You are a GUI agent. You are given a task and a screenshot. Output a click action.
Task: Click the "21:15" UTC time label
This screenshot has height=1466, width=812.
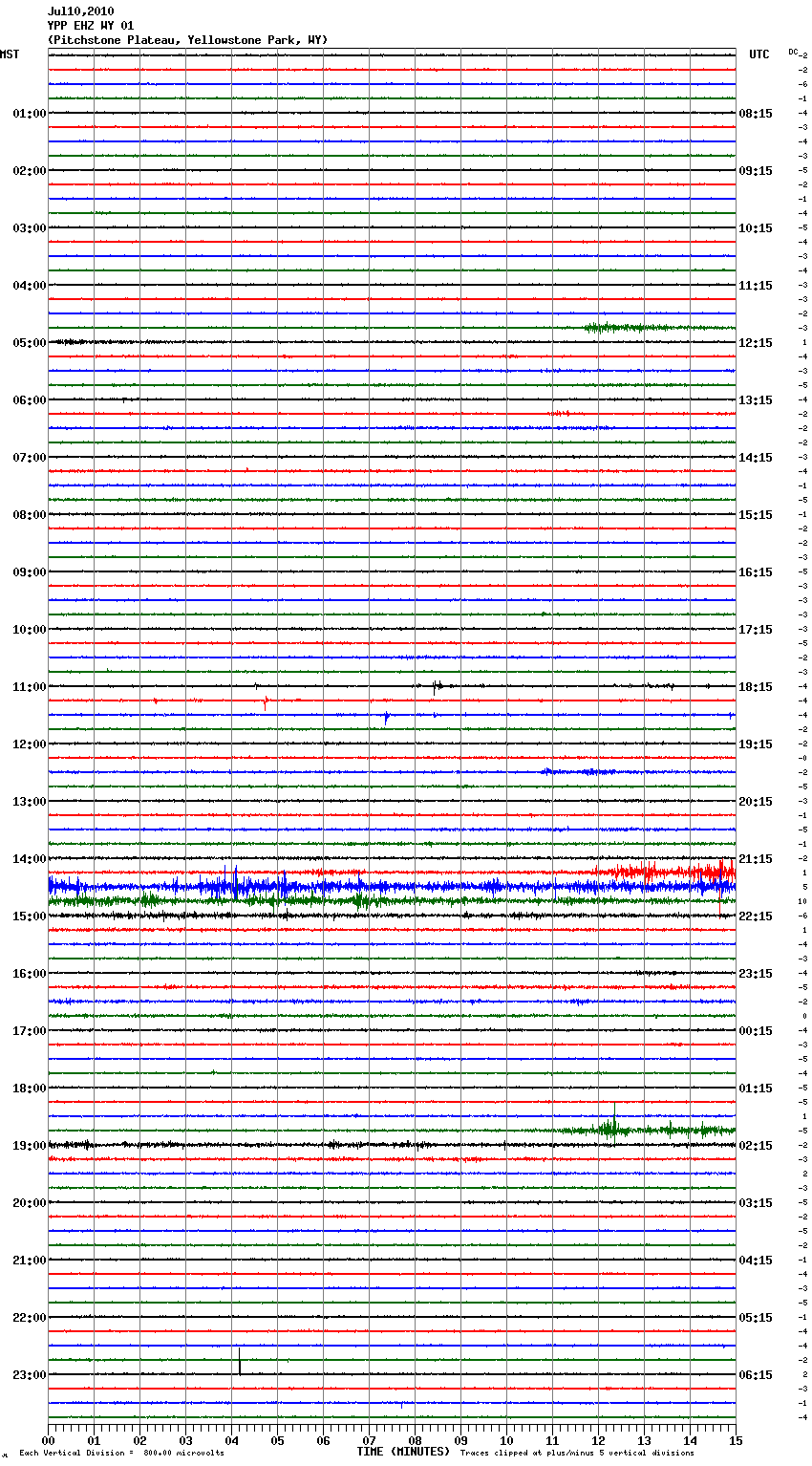[756, 859]
